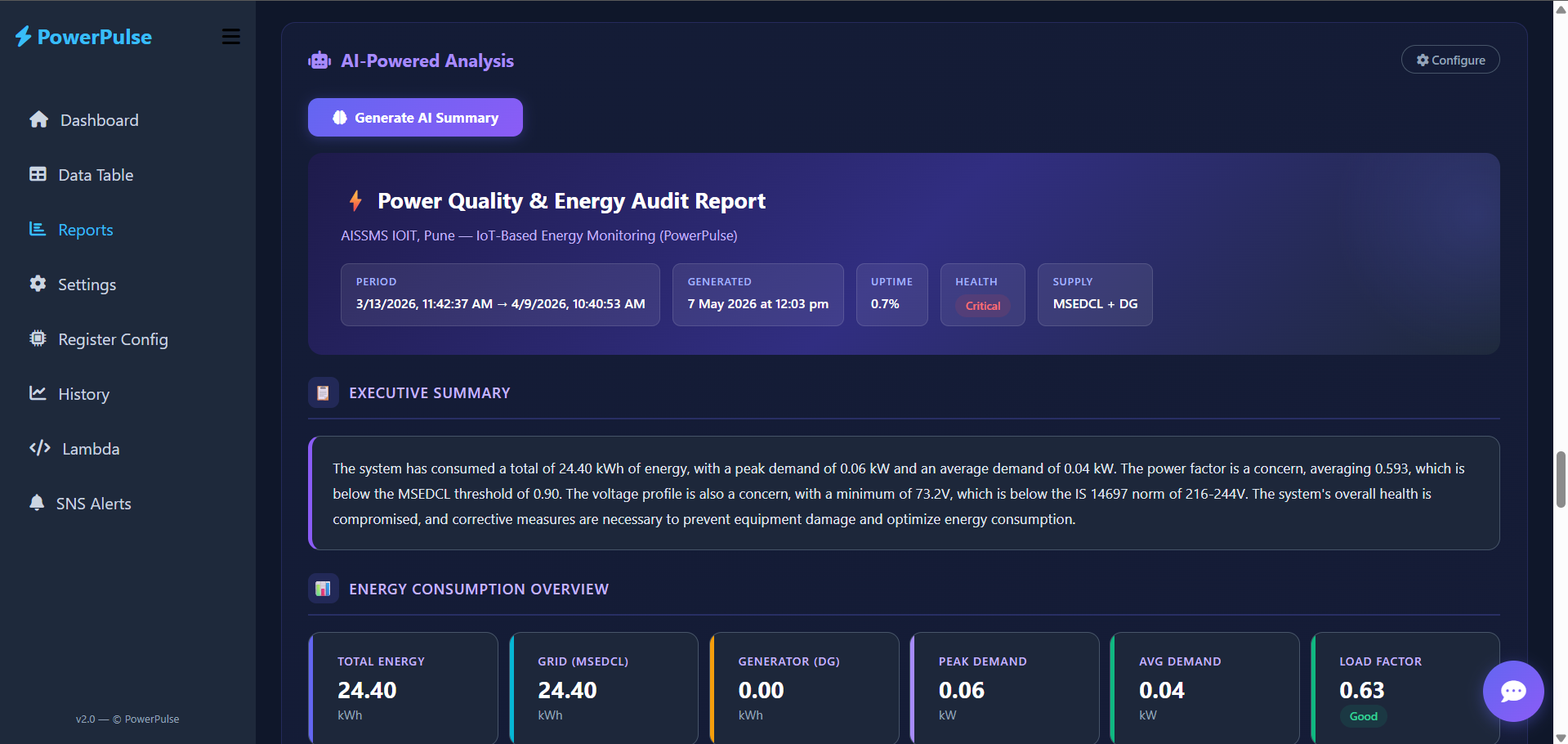Click the PERIOD date range card
The height and width of the screenshot is (744, 1568).
(500, 294)
